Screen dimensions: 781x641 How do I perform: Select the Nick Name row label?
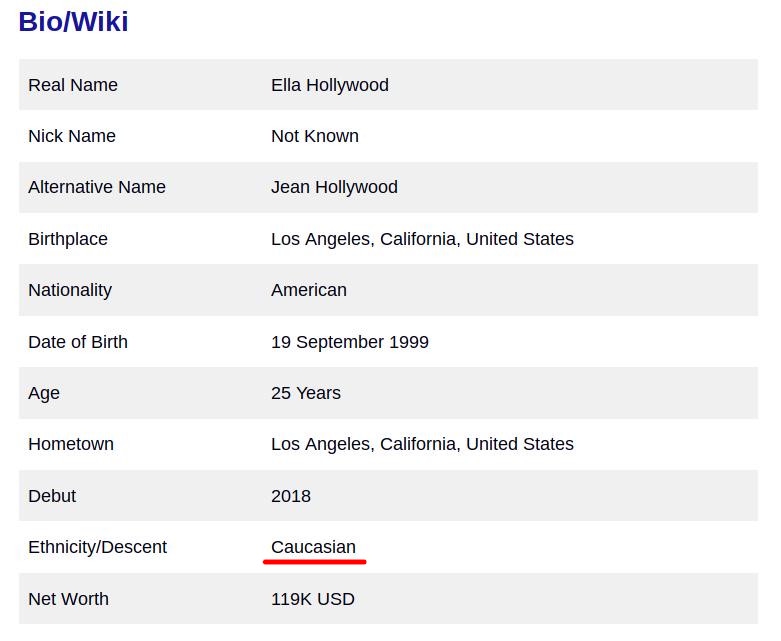pyautogui.click(x=72, y=136)
